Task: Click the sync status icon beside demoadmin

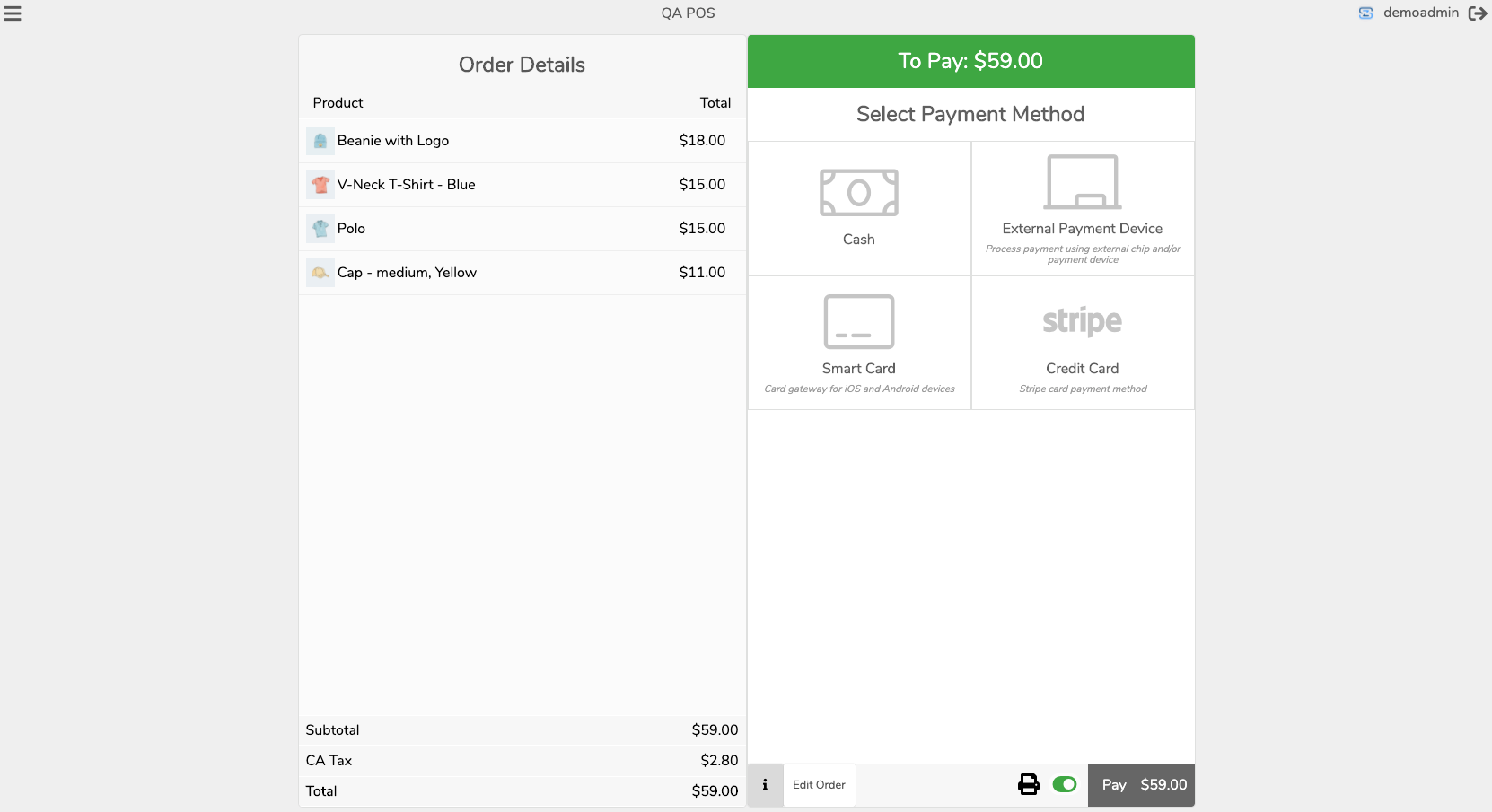Action: pyautogui.click(x=1365, y=13)
